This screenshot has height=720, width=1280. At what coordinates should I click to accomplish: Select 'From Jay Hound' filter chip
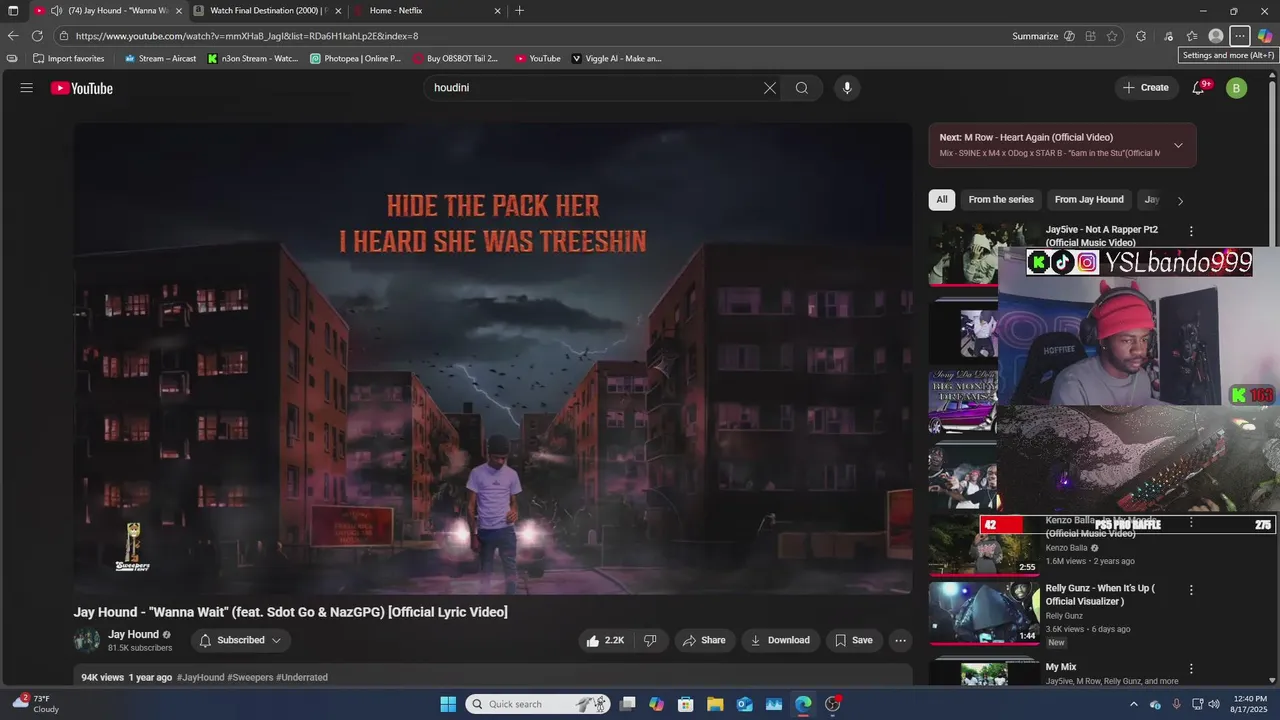pyautogui.click(x=1089, y=200)
